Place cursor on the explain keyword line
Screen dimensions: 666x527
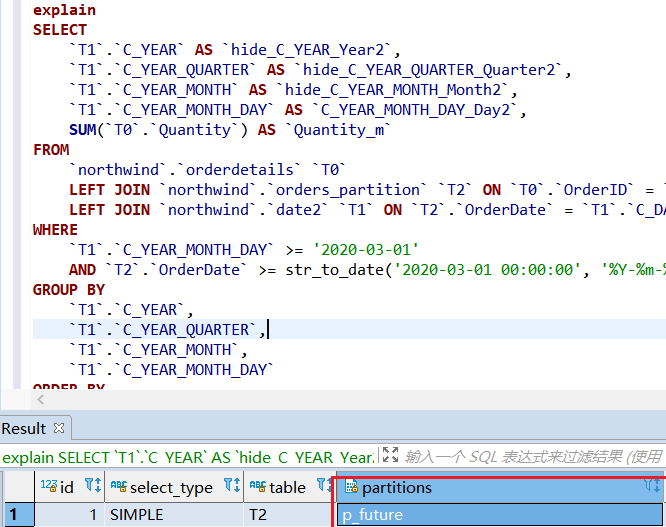(x=65, y=10)
